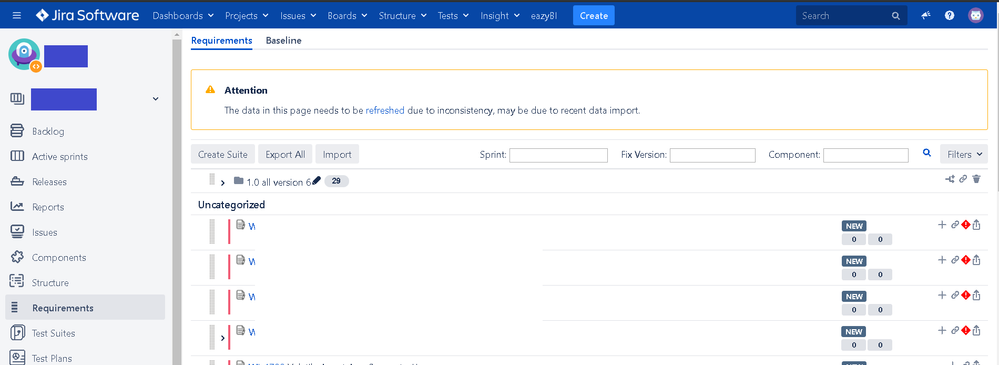Open the Projects dropdown menu
Viewport: 999px width, 365px height.
click(246, 16)
